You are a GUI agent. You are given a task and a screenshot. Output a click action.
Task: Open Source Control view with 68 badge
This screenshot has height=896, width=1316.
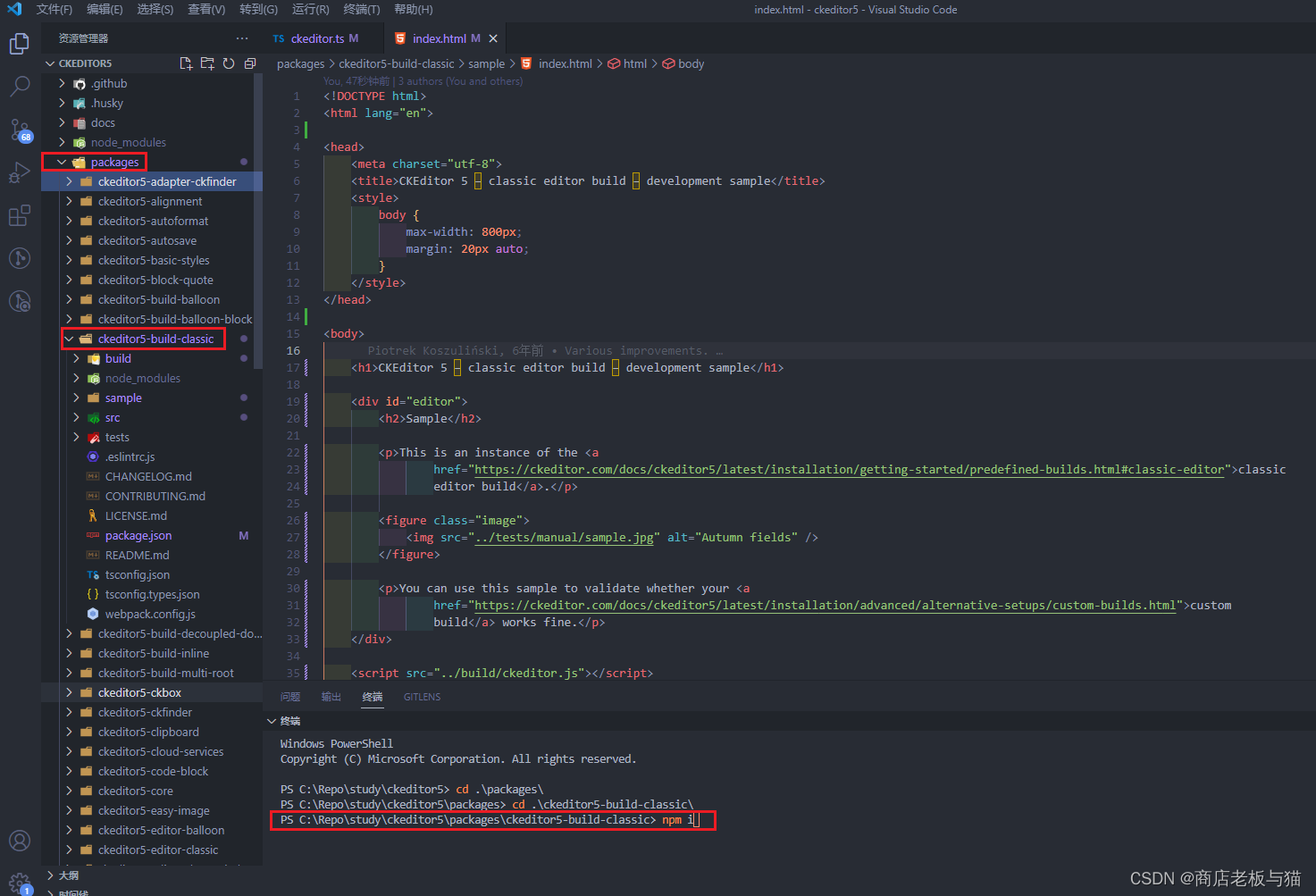pyautogui.click(x=20, y=130)
